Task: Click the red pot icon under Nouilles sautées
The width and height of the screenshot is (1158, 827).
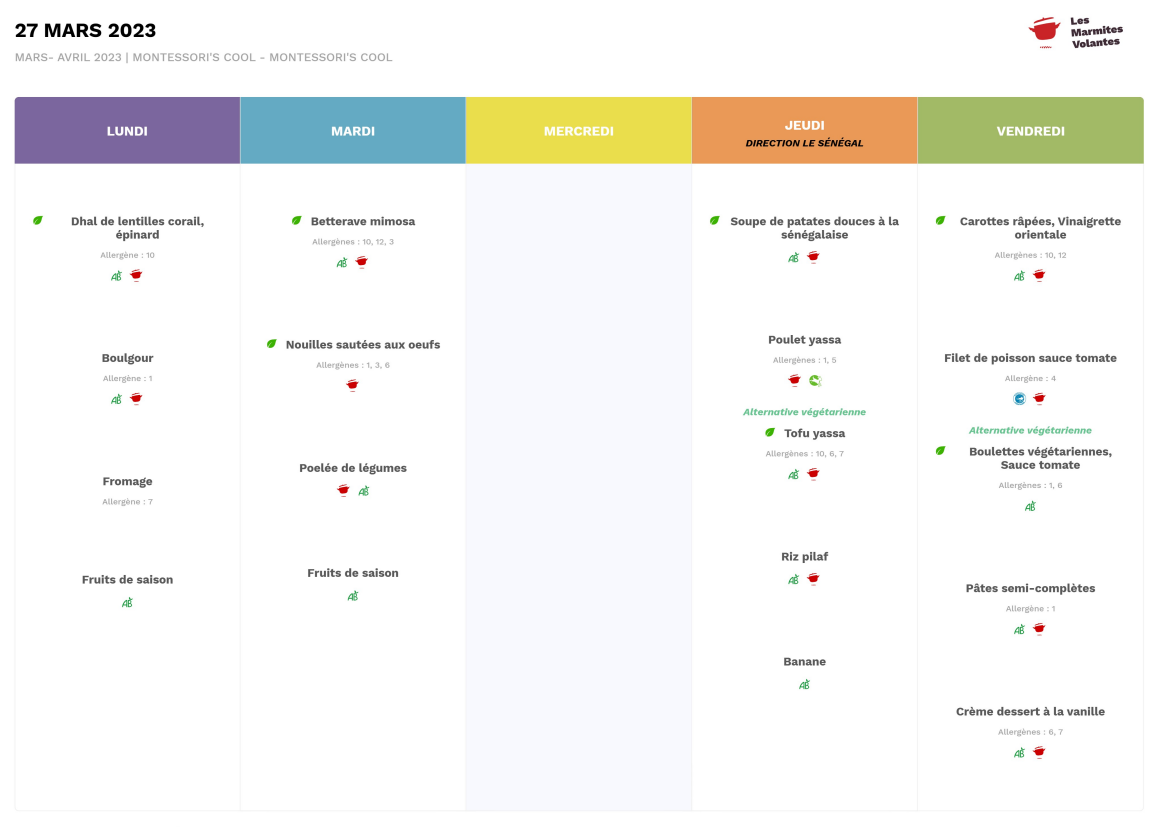Action: pos(352,385)
